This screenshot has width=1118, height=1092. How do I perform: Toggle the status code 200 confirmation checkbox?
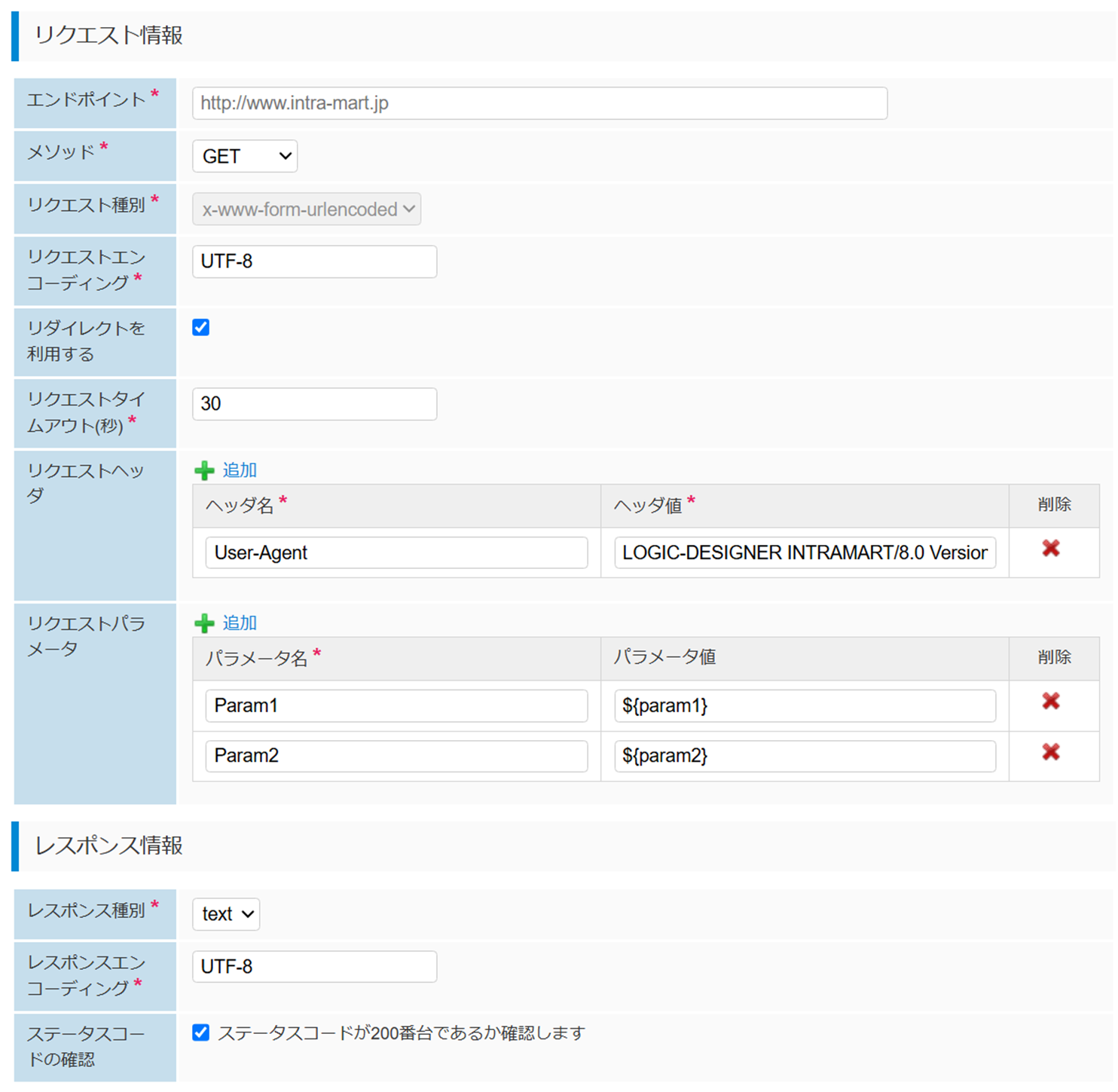(201, 1032)
